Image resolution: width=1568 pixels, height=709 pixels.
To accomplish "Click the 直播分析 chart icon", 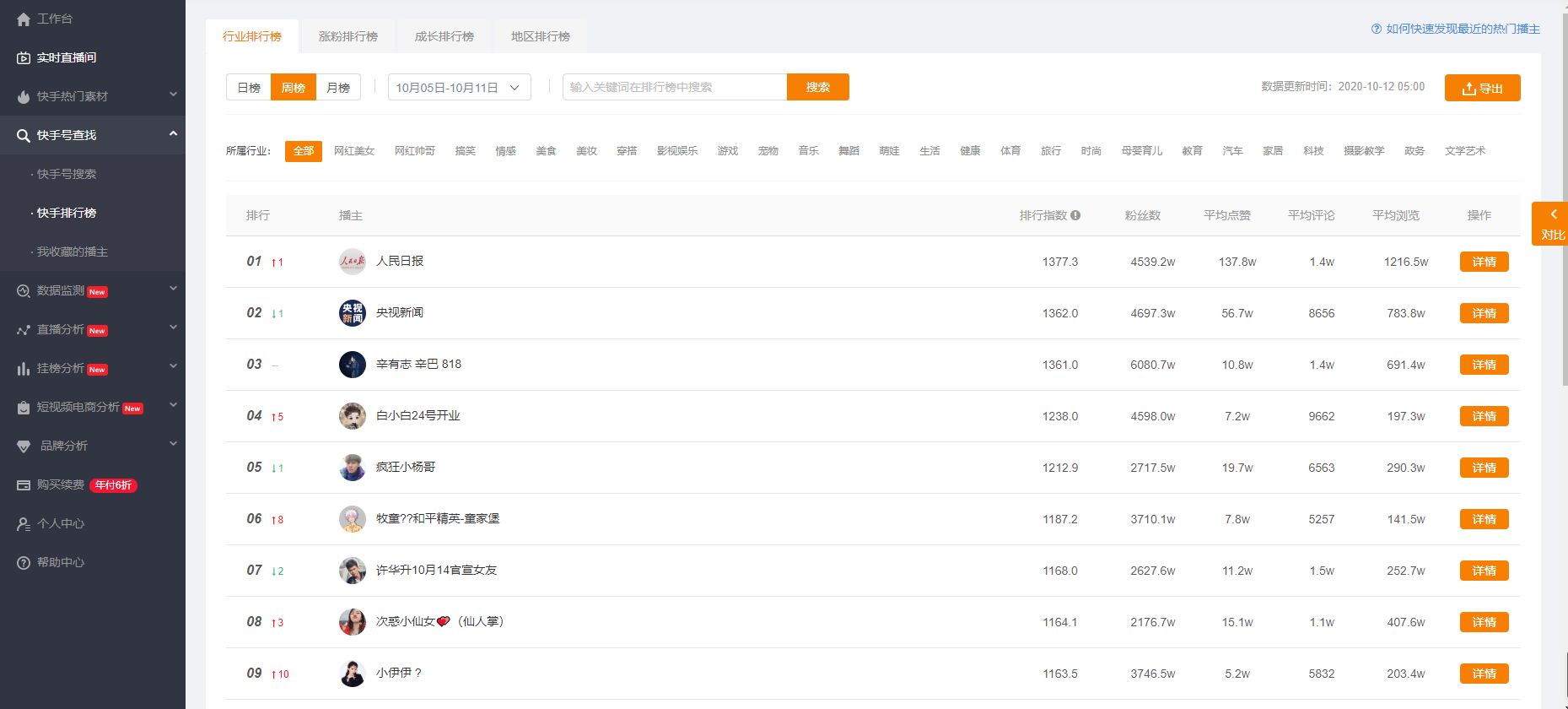I will point(24,330).
